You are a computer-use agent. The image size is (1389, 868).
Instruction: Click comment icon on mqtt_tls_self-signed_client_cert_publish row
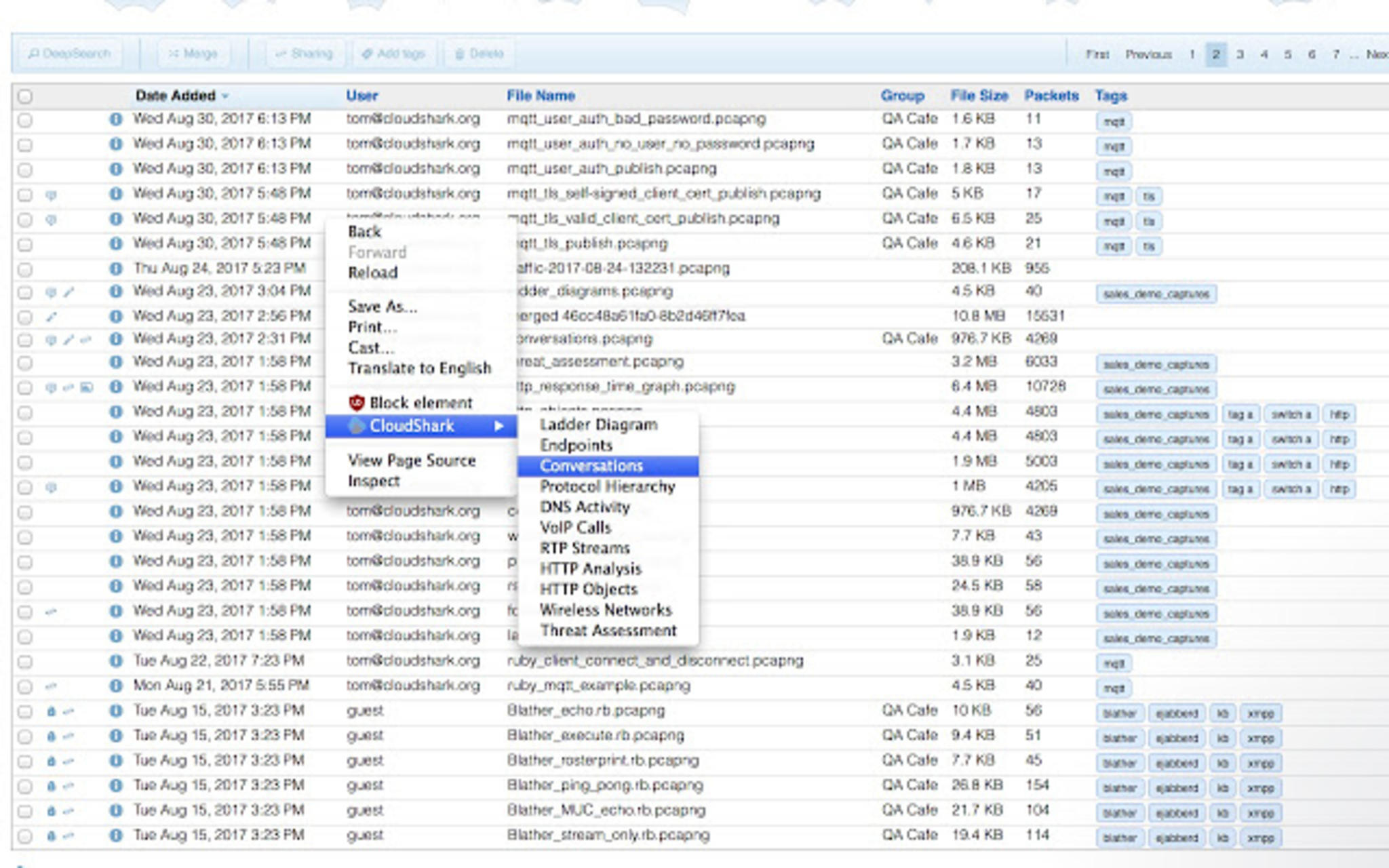[51, 195]
